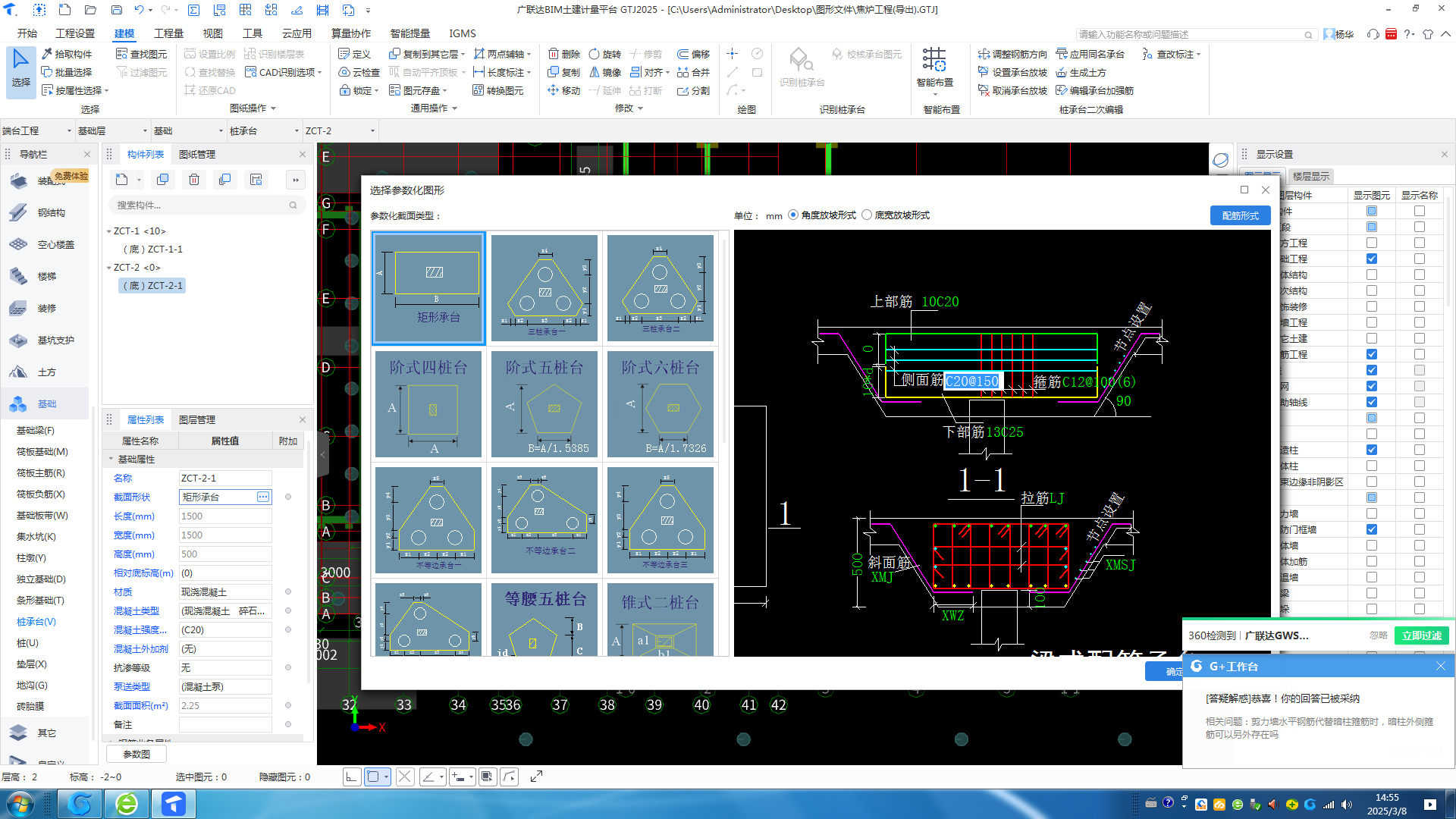Open the 工程量 ribbon tab
The image size is (1456, 819).
click(x=168, y=33)
